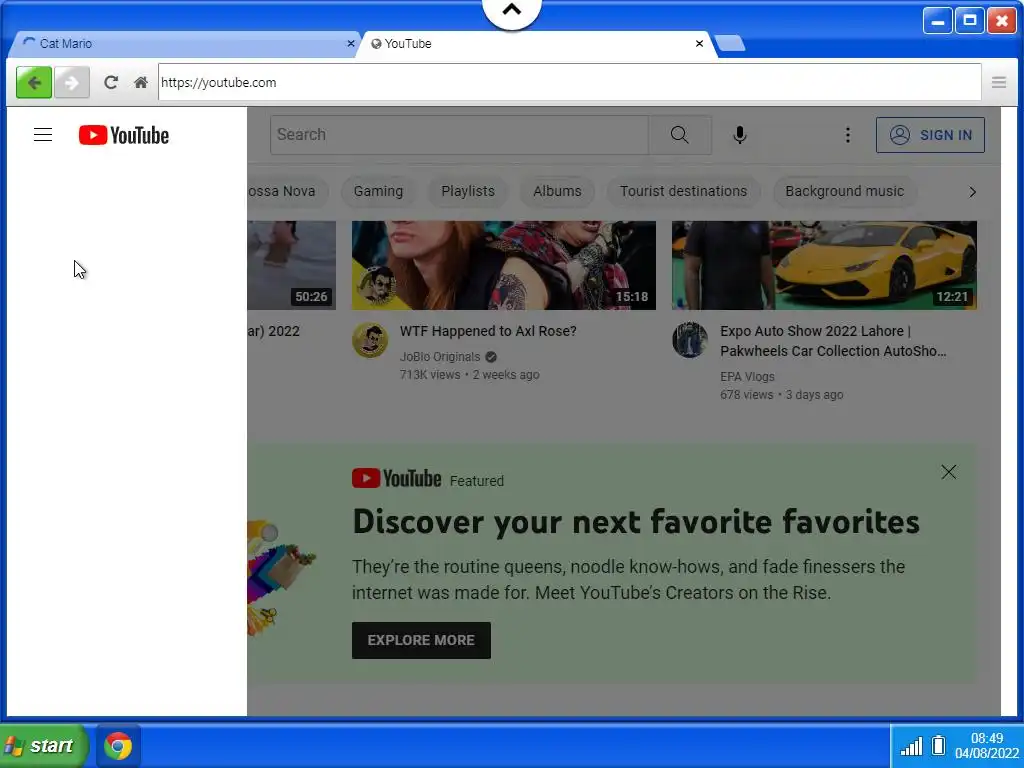Click the network signal tray icon

pyautogui.click(x=911, y=746)
